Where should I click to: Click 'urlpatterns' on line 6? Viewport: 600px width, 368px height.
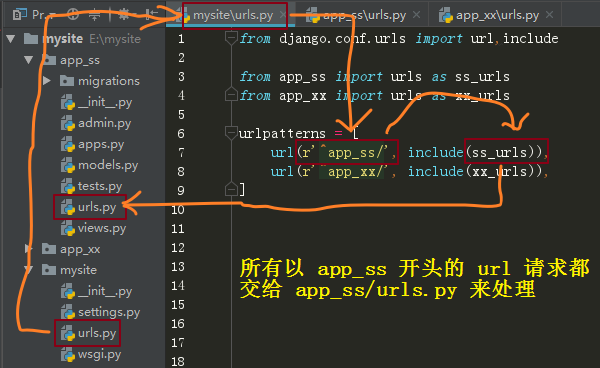coord(282,134)
